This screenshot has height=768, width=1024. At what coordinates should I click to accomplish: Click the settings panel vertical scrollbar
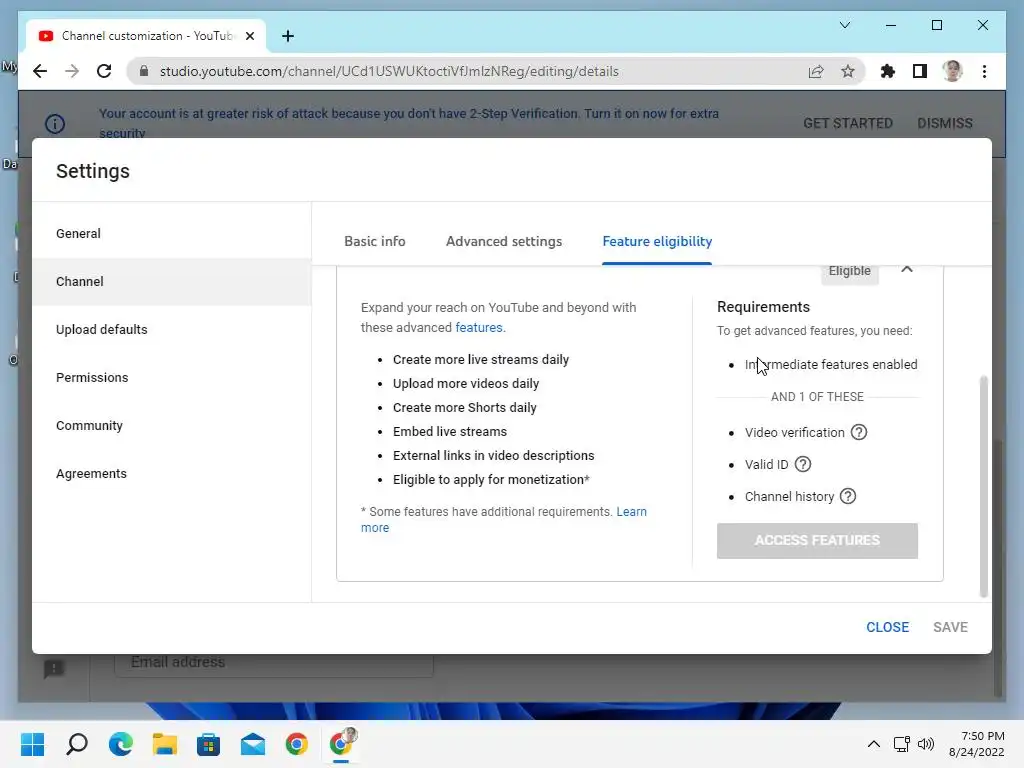tap(984, 486)
